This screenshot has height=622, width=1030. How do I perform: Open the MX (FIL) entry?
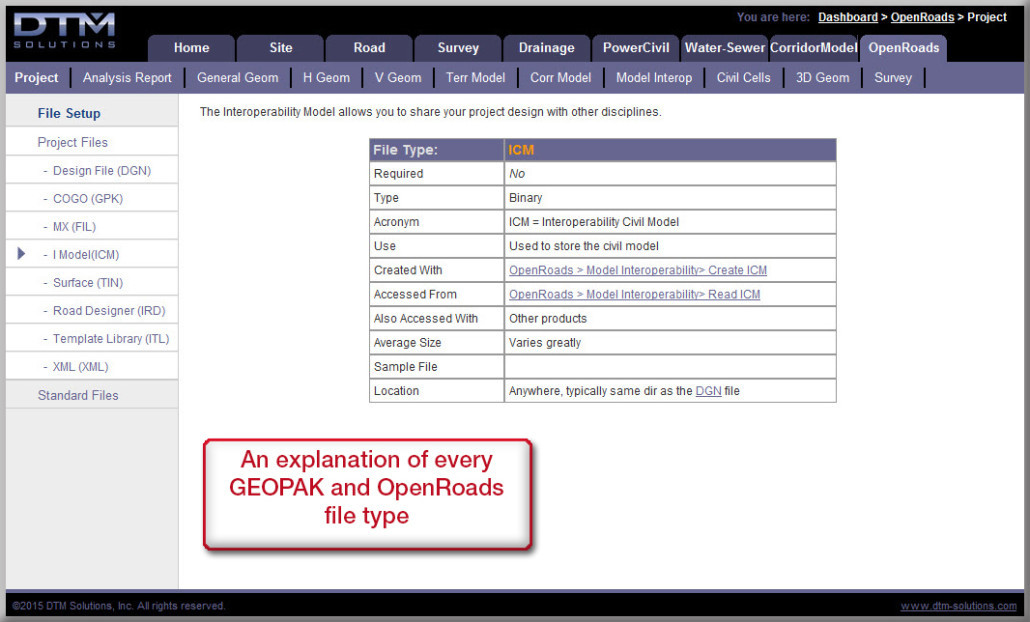[74, 227]
